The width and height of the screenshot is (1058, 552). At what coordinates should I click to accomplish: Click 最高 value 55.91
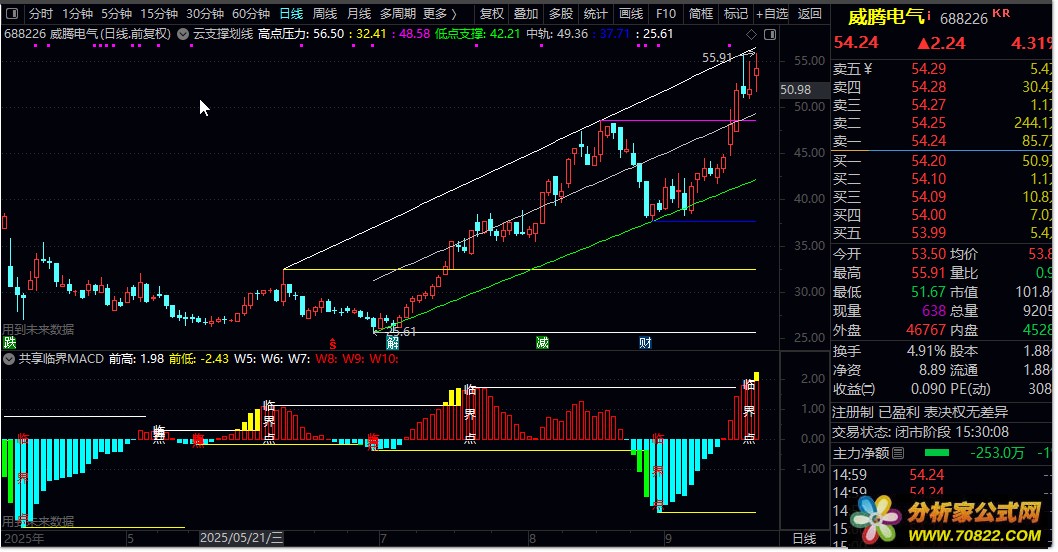click(928, 273)
